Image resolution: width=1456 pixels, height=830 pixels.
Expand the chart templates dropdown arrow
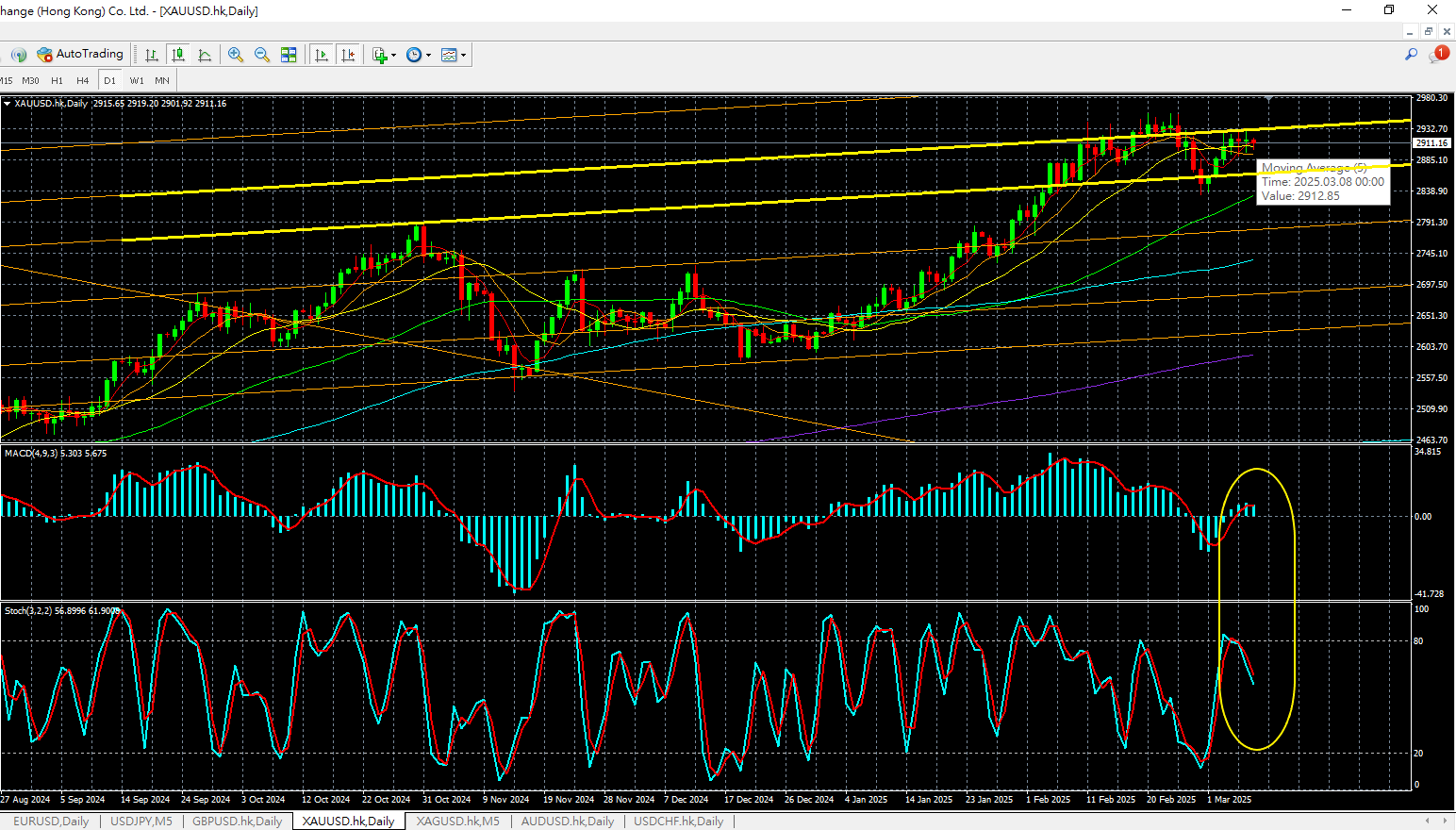[x=463, y=55]
